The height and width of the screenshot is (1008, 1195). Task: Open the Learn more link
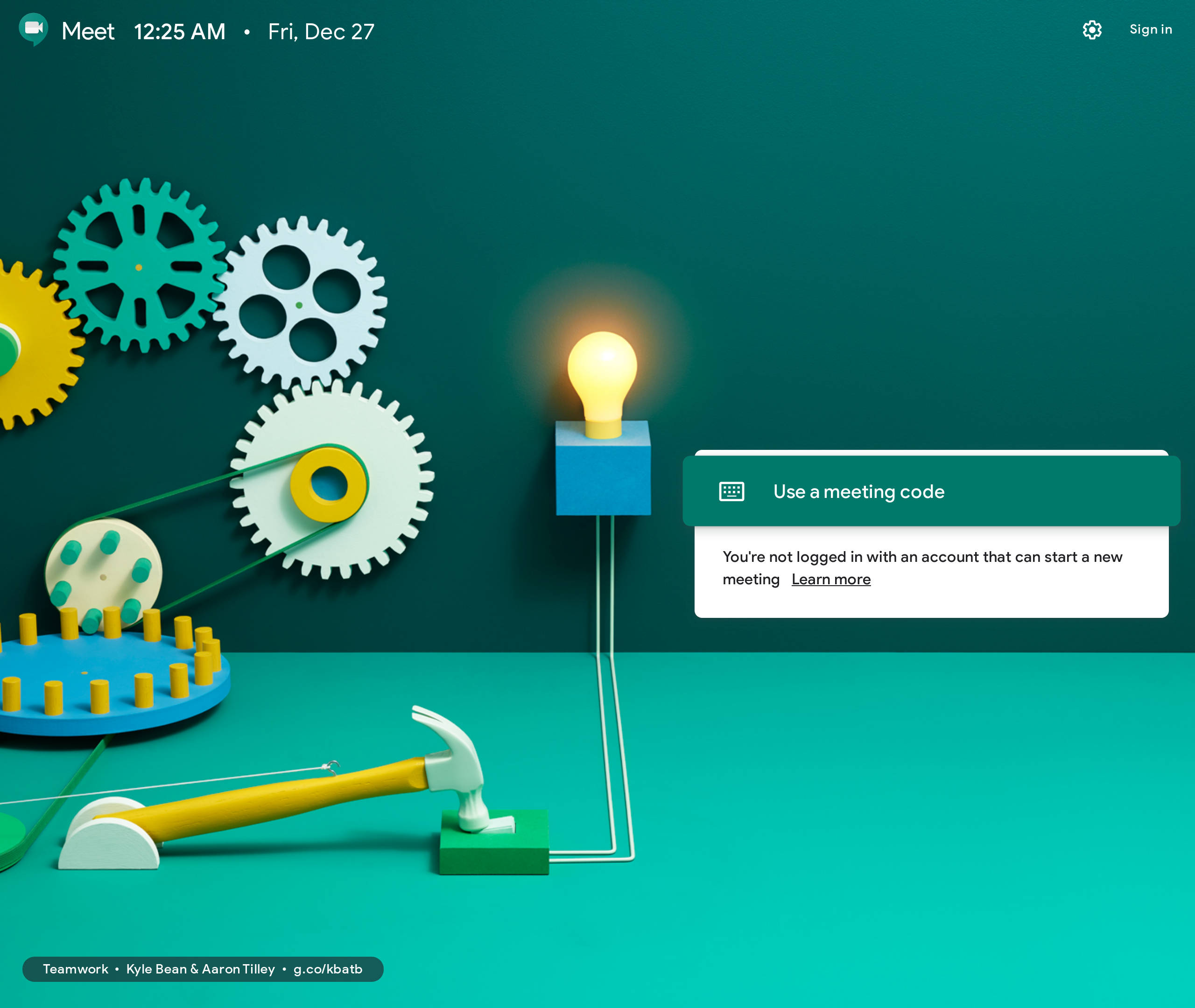(x=830, y=580)
